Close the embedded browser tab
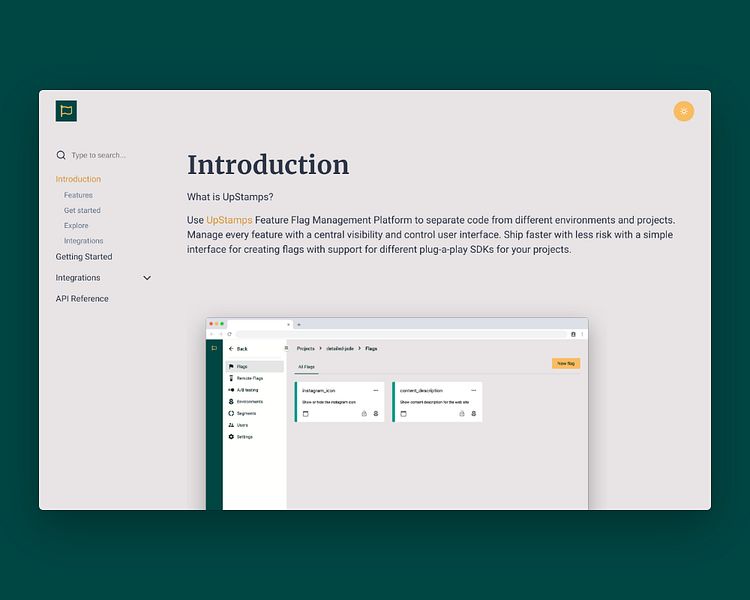Viewport: 750px width, 600px height. (x=288, y=324)
